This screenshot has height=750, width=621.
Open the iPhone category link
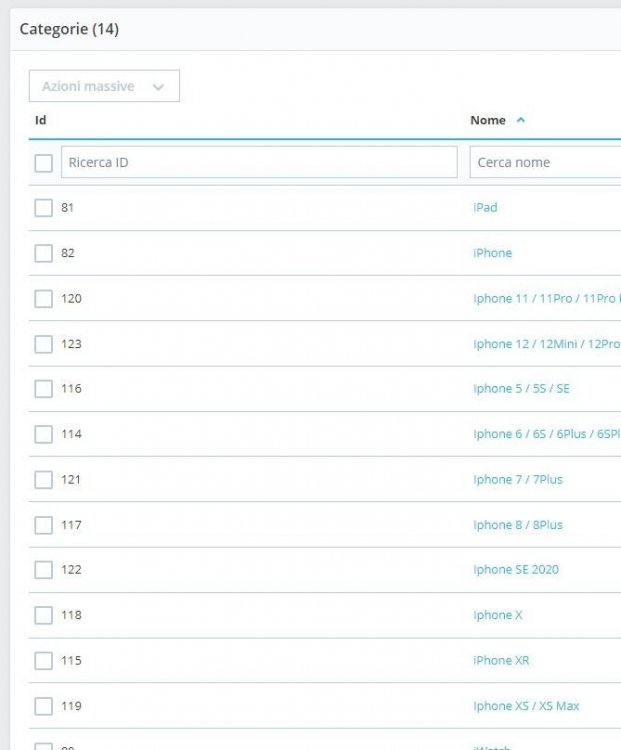(492, 253)
